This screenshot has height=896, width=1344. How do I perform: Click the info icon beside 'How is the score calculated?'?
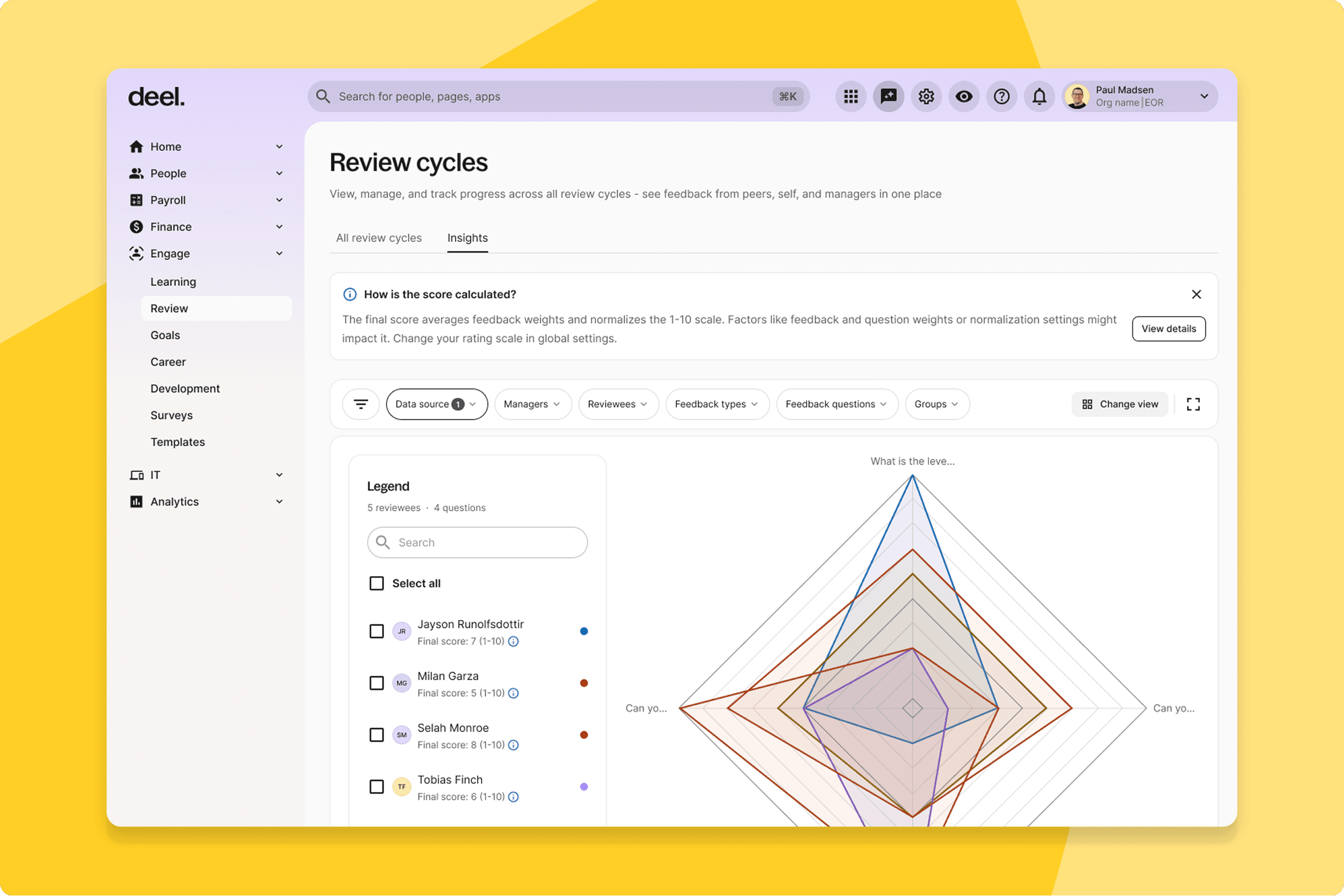[350, 295]
